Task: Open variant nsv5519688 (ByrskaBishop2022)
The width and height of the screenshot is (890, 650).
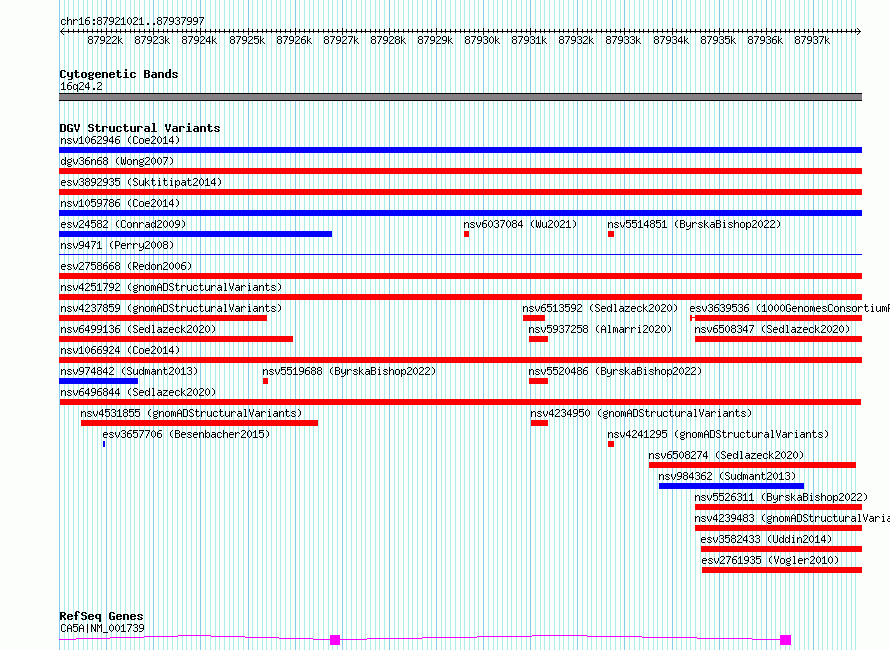Action: [349, 371]
